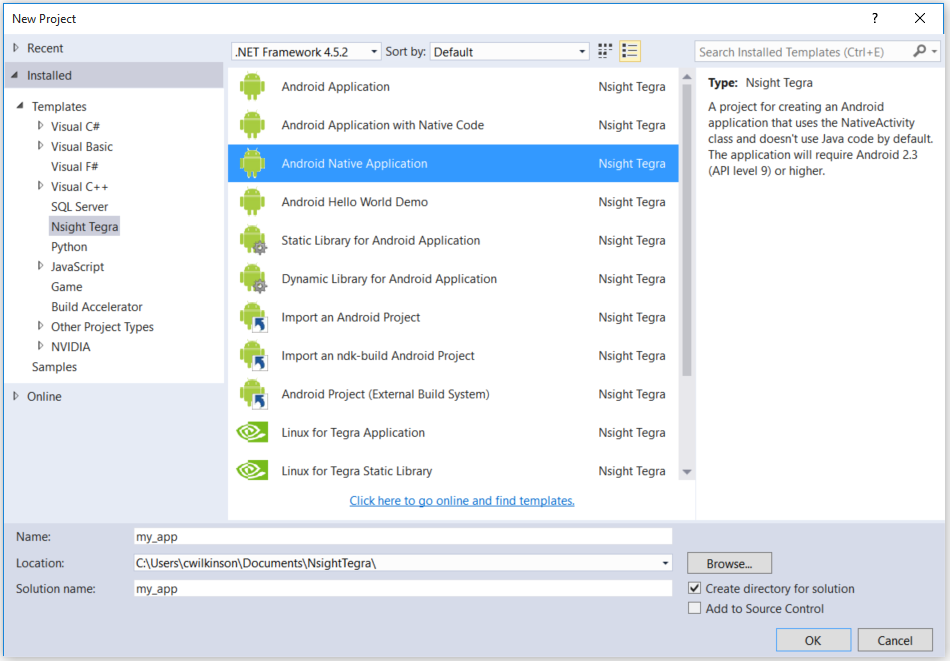Click the OK button
The width and height of the screenshot is (950, 661).
813,640
